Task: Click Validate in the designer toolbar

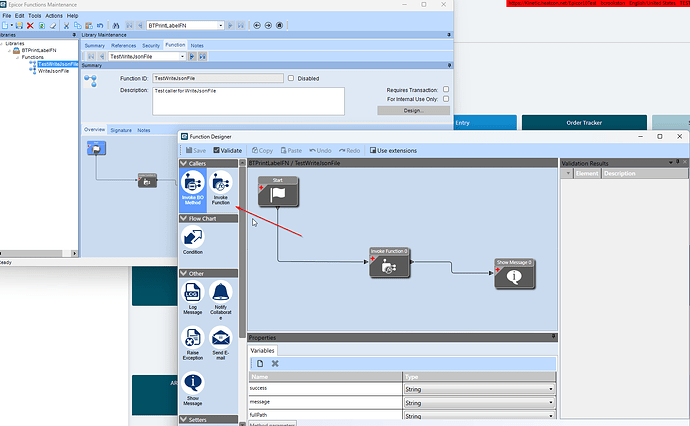Action: click(x=228, y=151)
